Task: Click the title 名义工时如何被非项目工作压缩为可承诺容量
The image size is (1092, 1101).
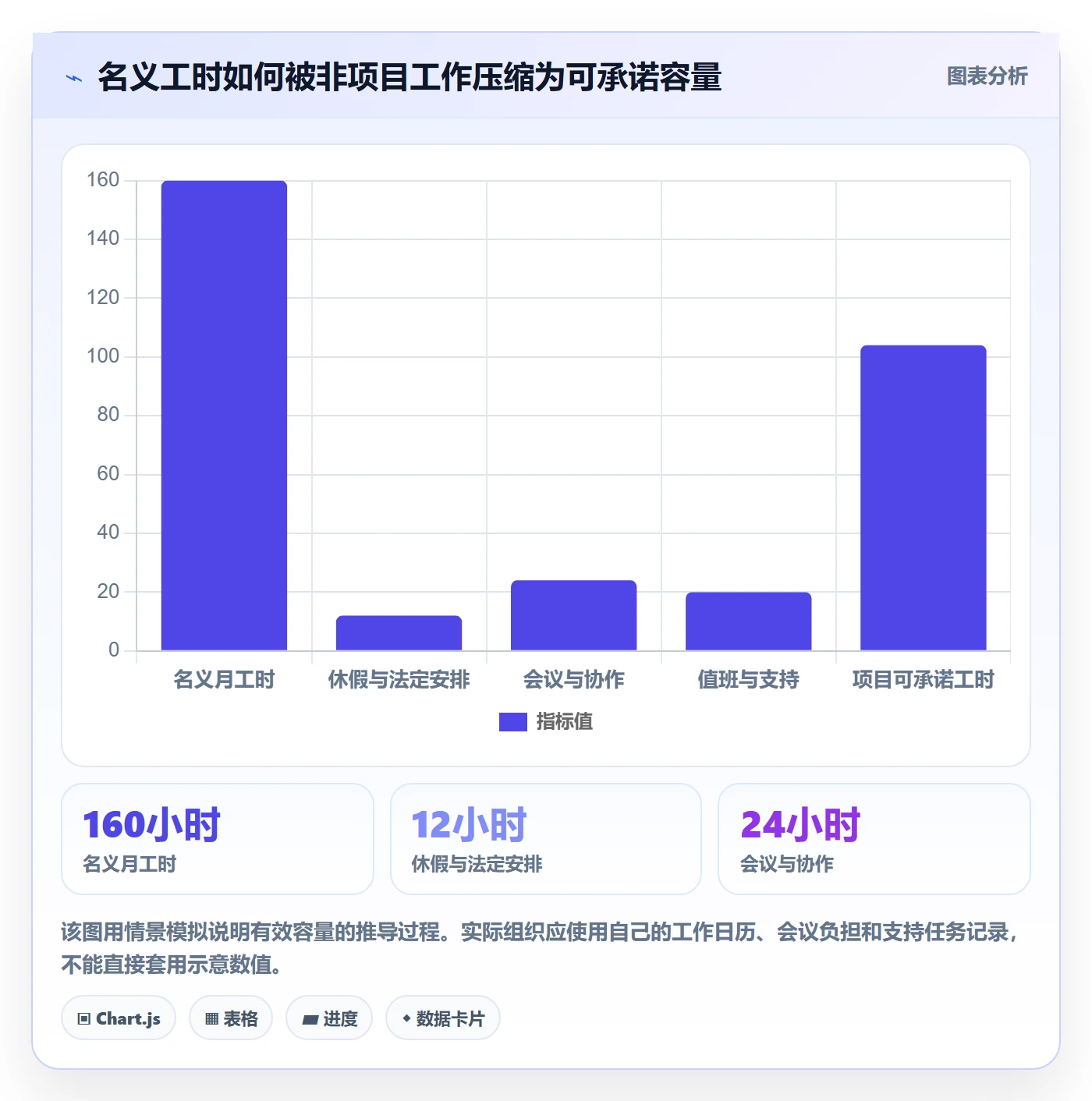Action: click(x=409, y=77)
